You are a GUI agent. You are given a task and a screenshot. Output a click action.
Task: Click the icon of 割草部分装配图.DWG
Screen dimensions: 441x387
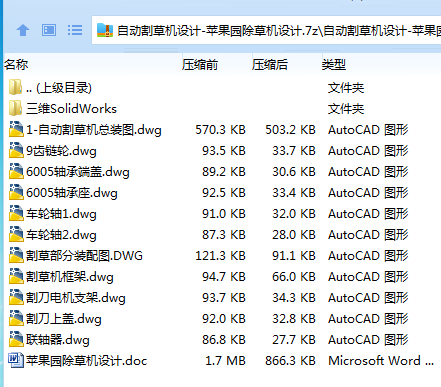[16, 255]
